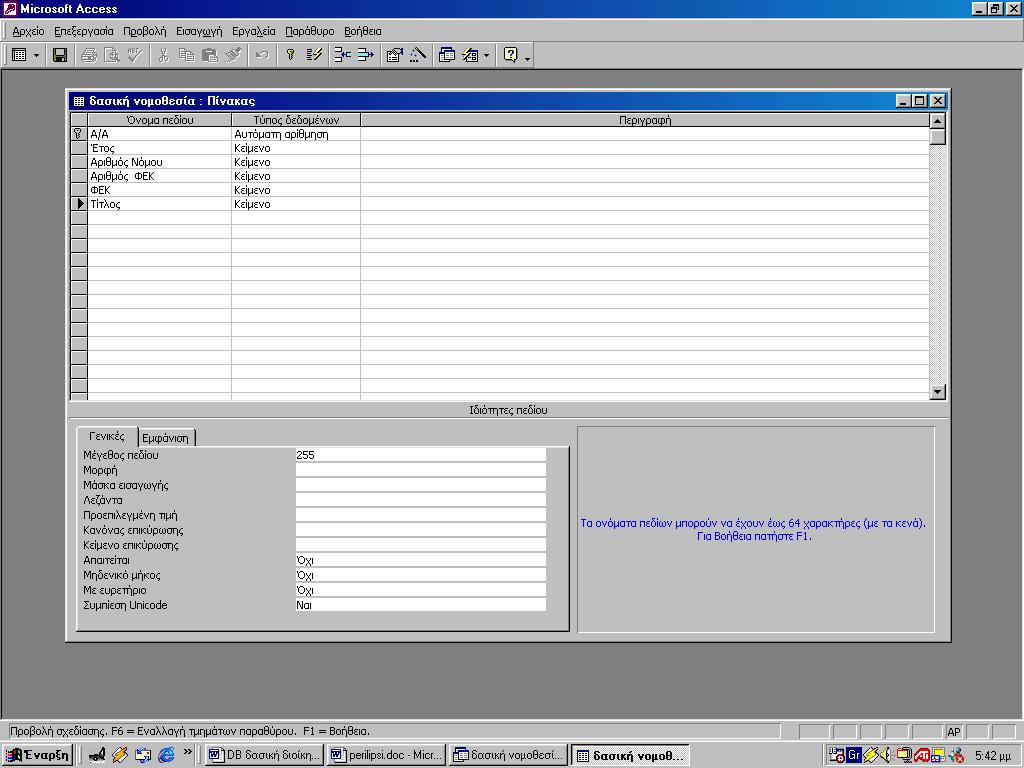This screenshot has width=1024, height=768.
Task: Click the Cut scissors icon
Action: 163,56
